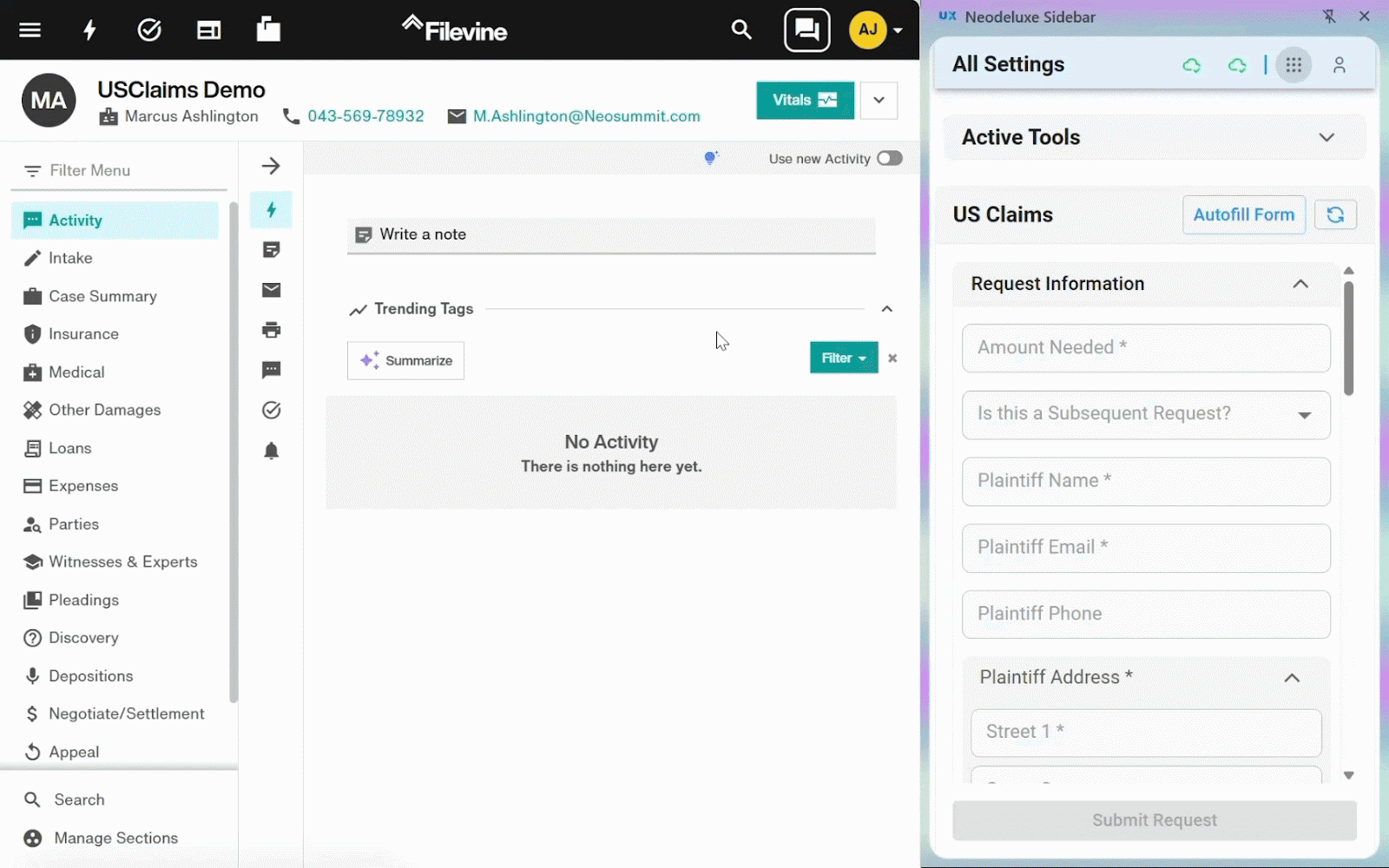Pin the Neodeluxe Sidebar
Image resolution: width=1389 pixels, height=868 pixels.
tap(1329, 16)
